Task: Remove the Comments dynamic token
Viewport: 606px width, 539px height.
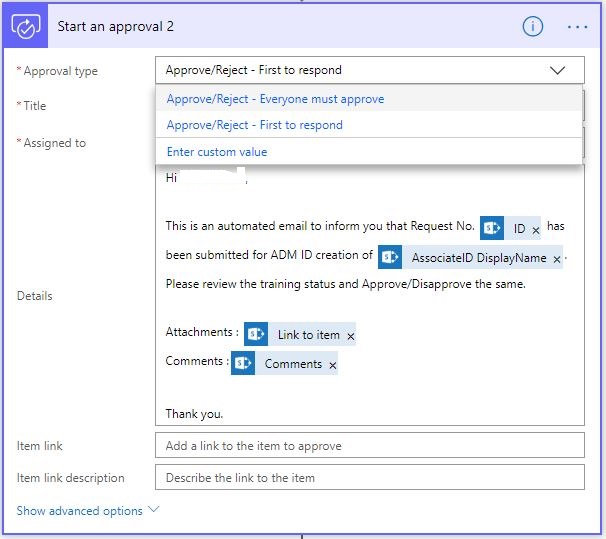Action: (x=332, y=365)
